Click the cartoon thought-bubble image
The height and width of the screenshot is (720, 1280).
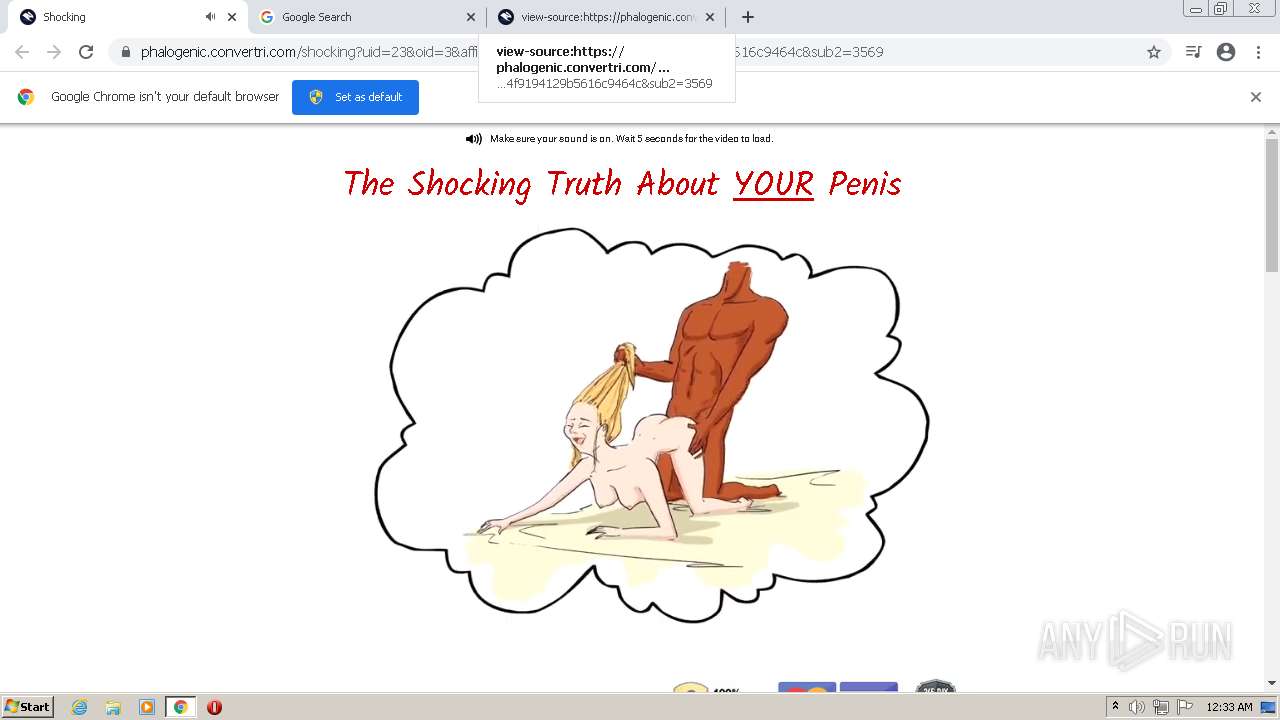[x=651, y=425]
